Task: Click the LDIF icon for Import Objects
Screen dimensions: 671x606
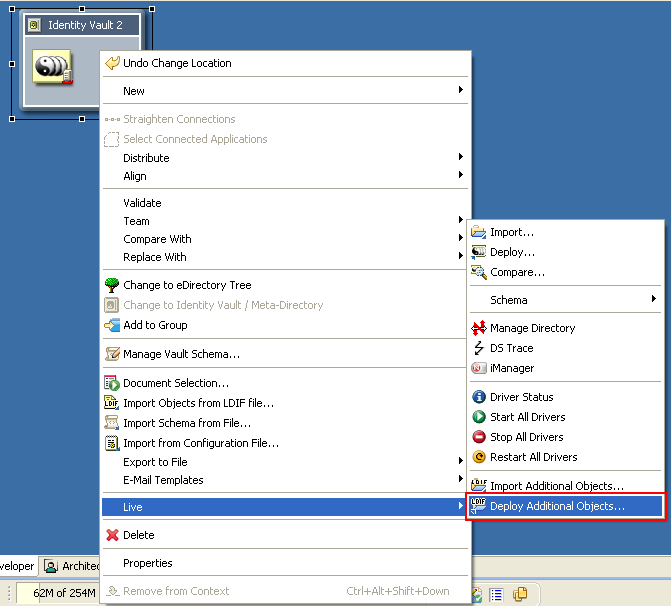Action: pyautogui.click(x=111, y=403)
